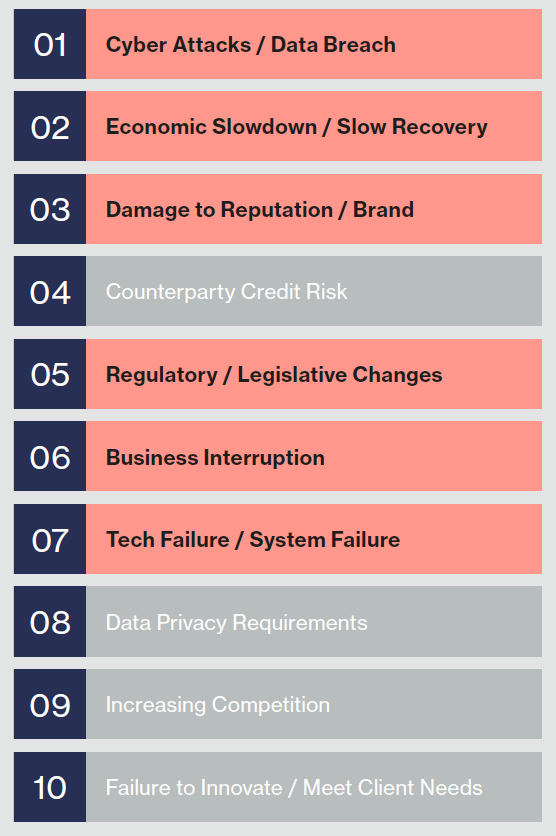Select the Business Interruption row

coord(314,456)
